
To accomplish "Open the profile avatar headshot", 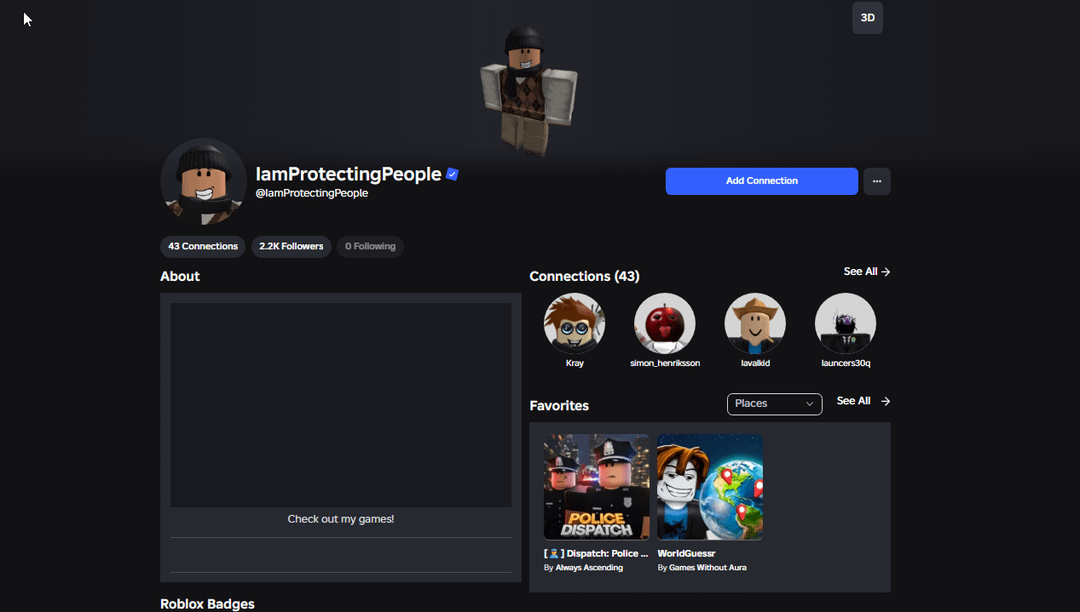I will (x=203, y=182).
